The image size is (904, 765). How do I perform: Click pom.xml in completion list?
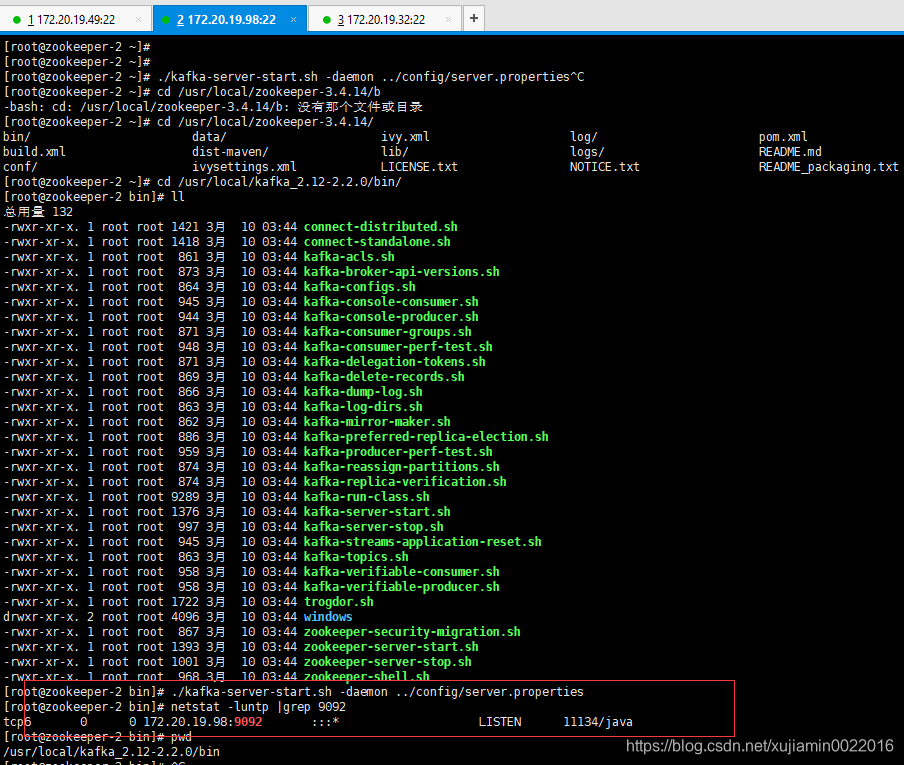783,137
